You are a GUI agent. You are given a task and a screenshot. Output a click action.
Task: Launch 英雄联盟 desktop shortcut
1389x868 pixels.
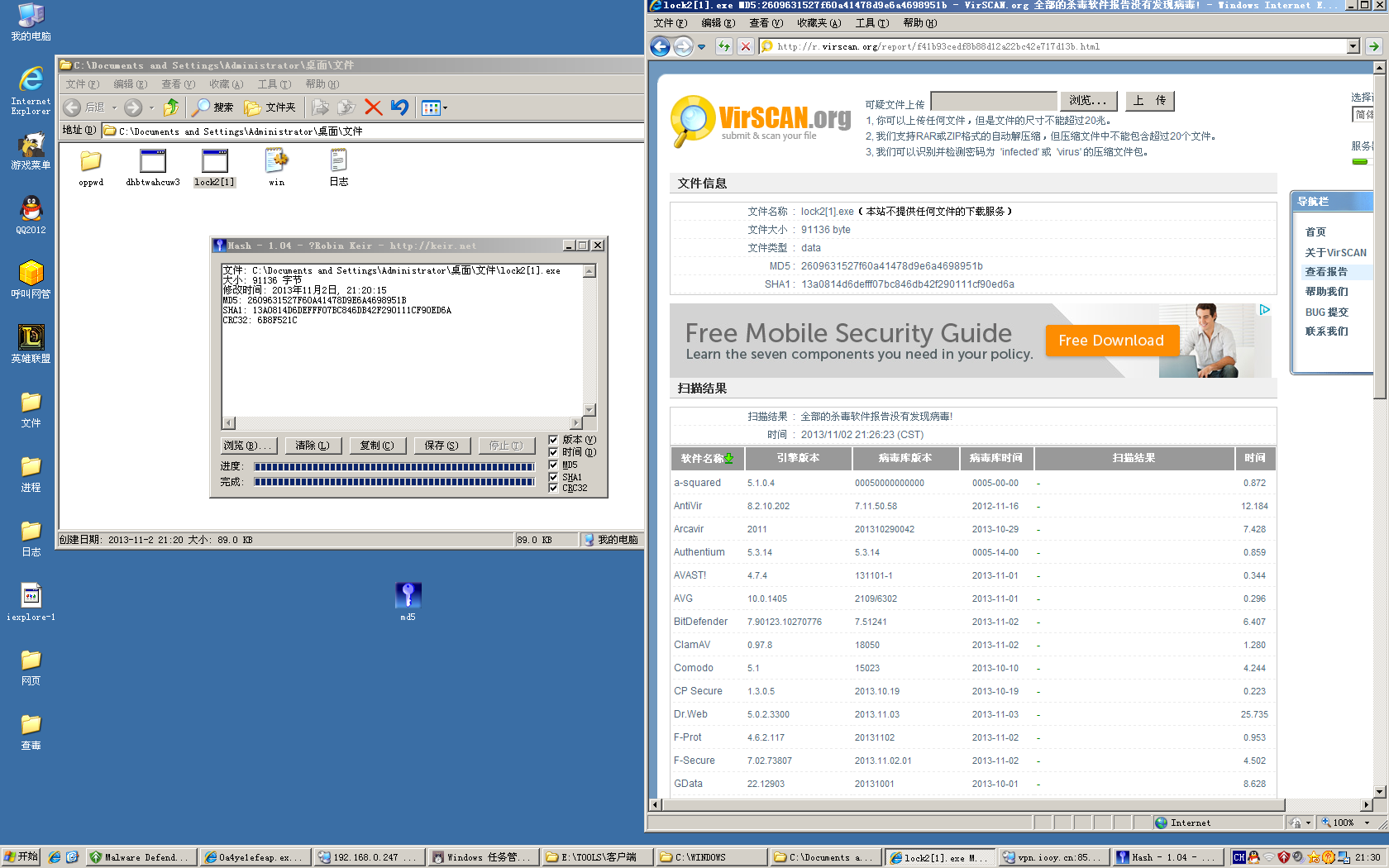pyautogui.click(x=31, y=344)
